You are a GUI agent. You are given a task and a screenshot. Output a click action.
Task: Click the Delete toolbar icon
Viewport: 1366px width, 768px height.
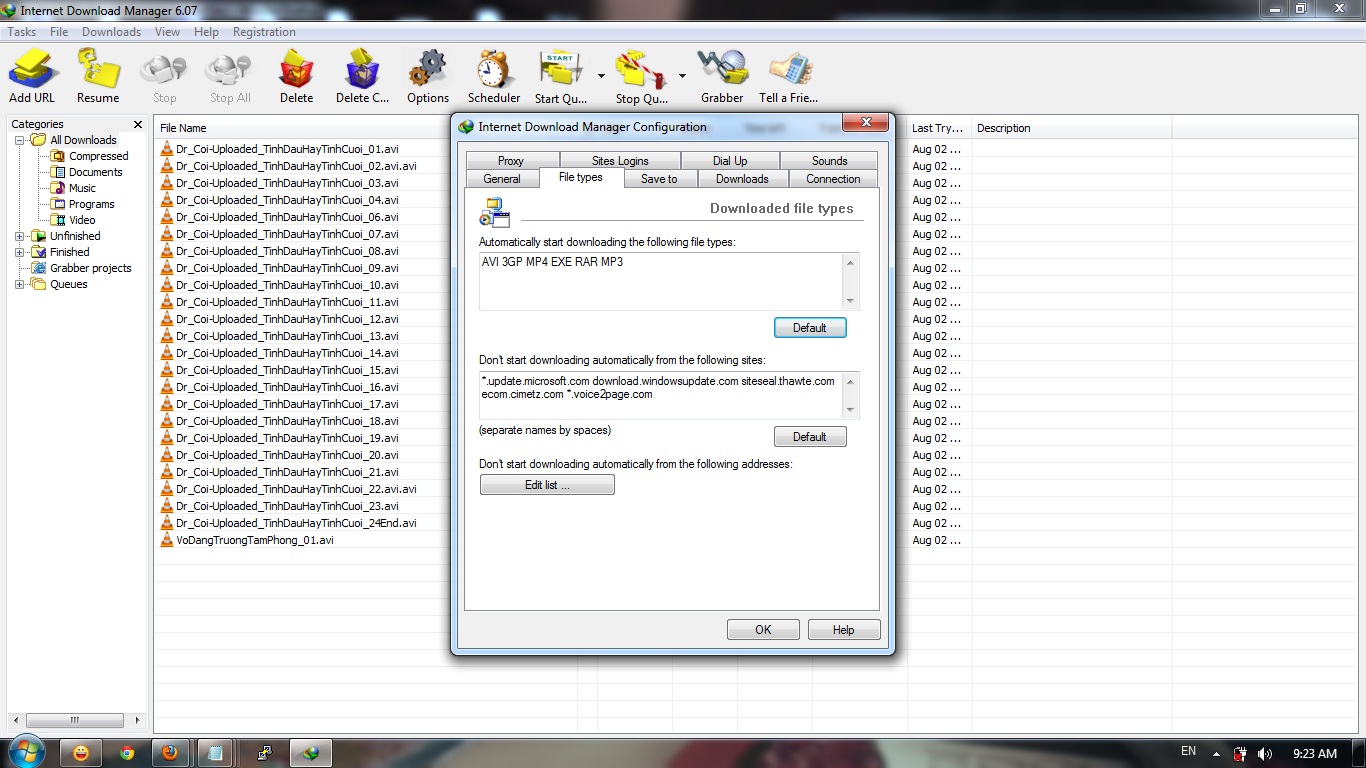click(296, 77)
